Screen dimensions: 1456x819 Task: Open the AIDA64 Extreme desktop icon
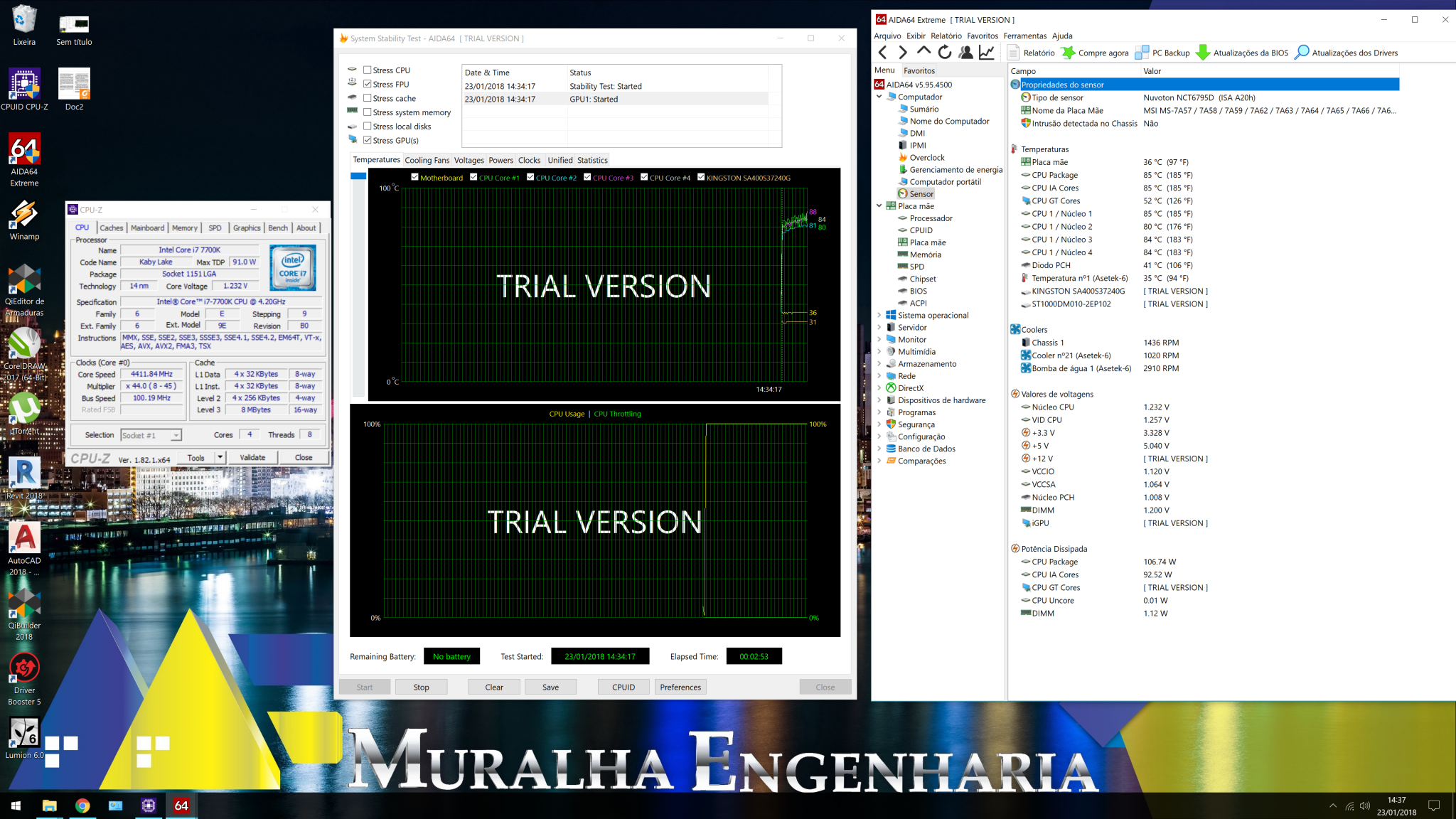point(24,160)
